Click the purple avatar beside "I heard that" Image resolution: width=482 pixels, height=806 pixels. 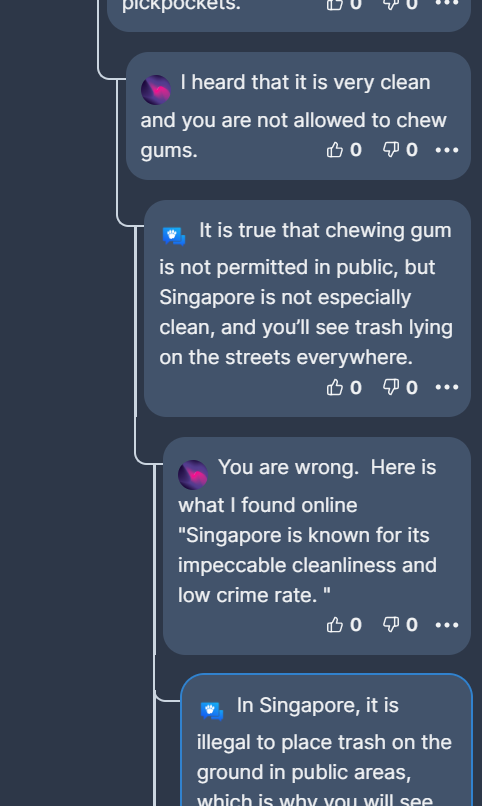tap(156, 90)
